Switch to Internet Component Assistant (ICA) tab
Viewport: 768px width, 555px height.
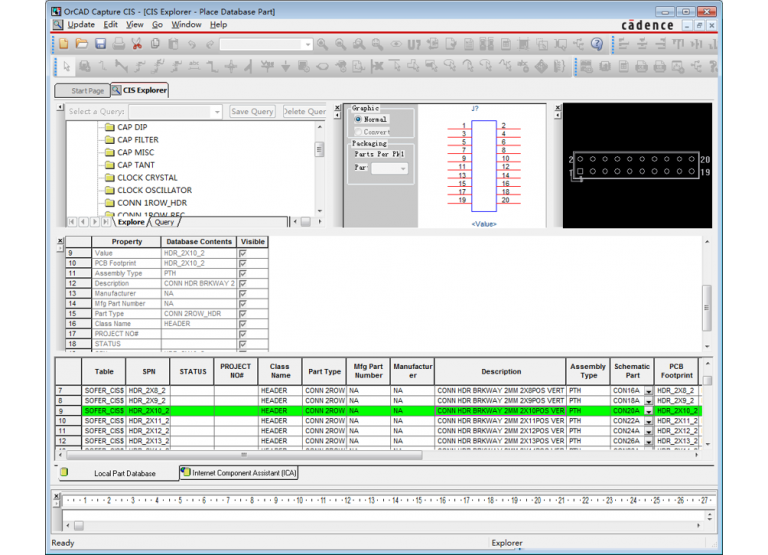coord(238,472)
